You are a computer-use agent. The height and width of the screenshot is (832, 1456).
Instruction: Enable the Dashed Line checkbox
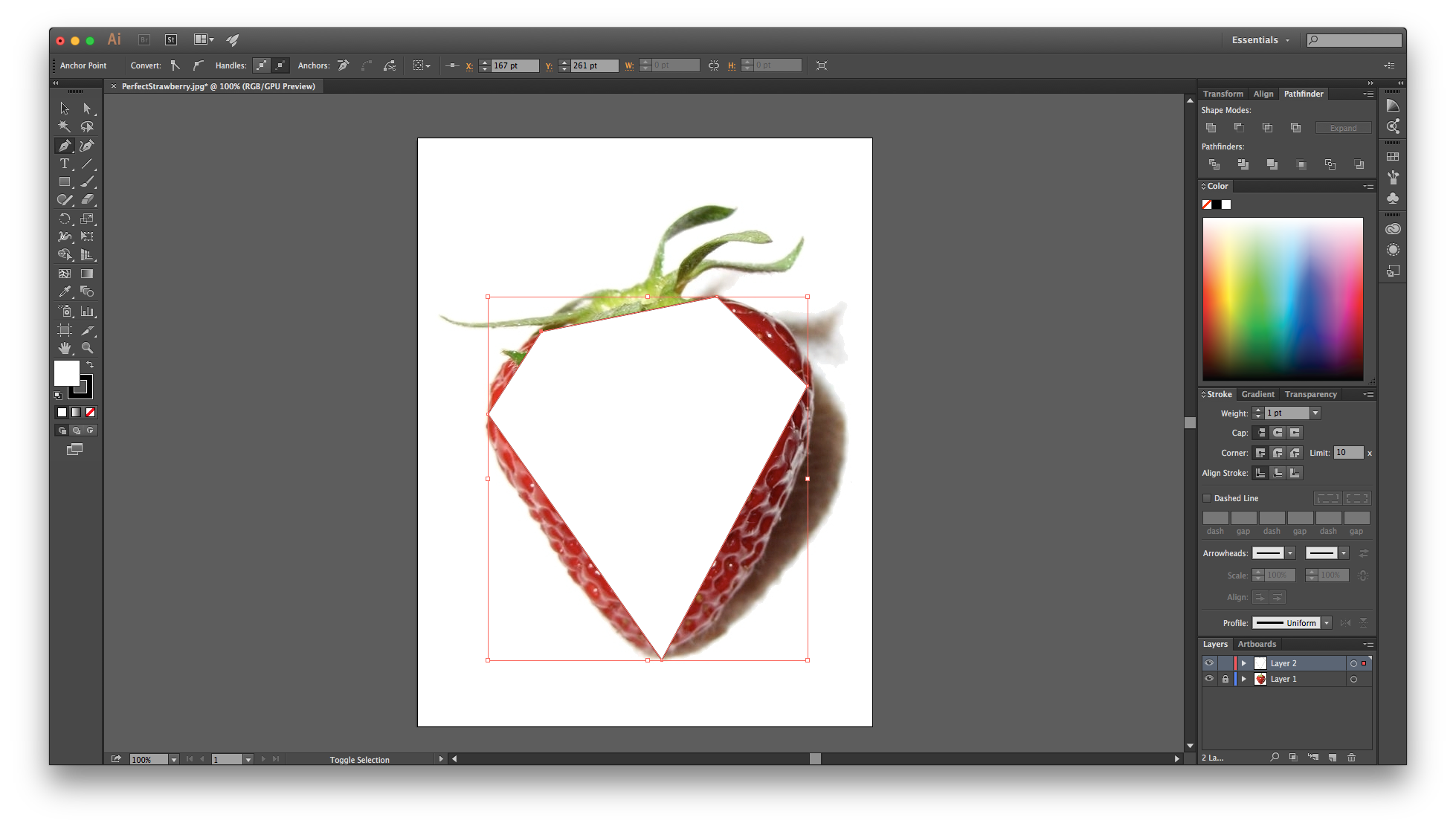[1207, 498]
